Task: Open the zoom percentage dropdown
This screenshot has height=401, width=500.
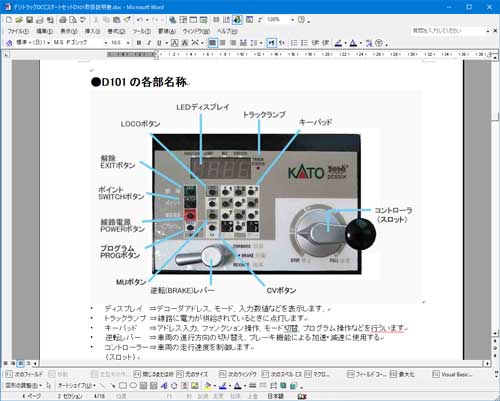Action: pos(292,20)
